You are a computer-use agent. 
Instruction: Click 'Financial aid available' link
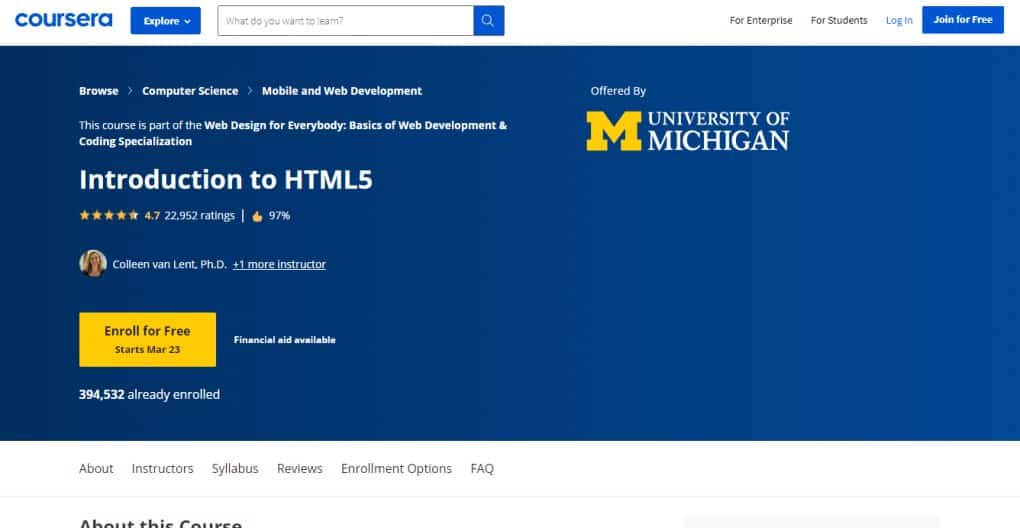284,339
